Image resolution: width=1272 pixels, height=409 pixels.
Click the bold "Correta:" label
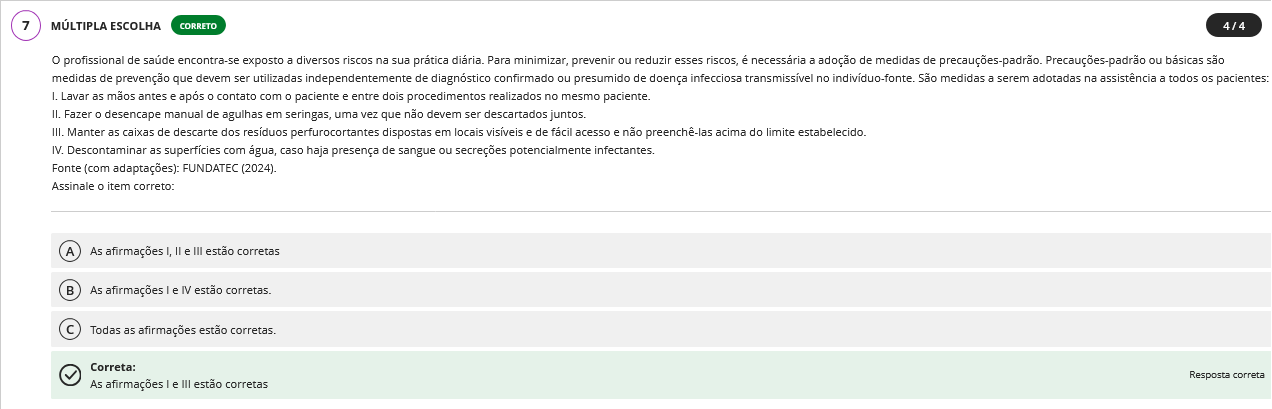(113, 367)
